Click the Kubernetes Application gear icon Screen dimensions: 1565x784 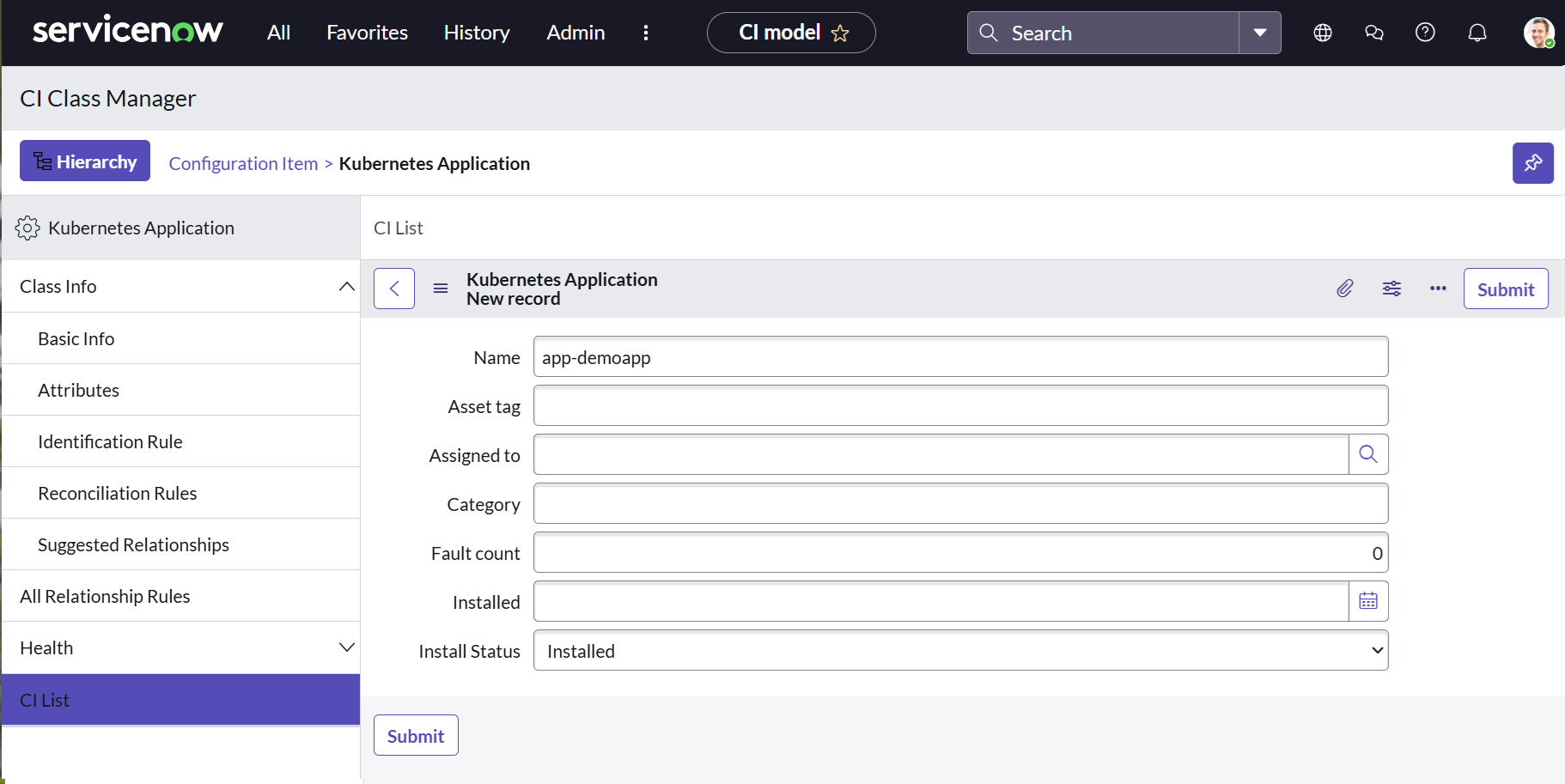tap(27, 228)
